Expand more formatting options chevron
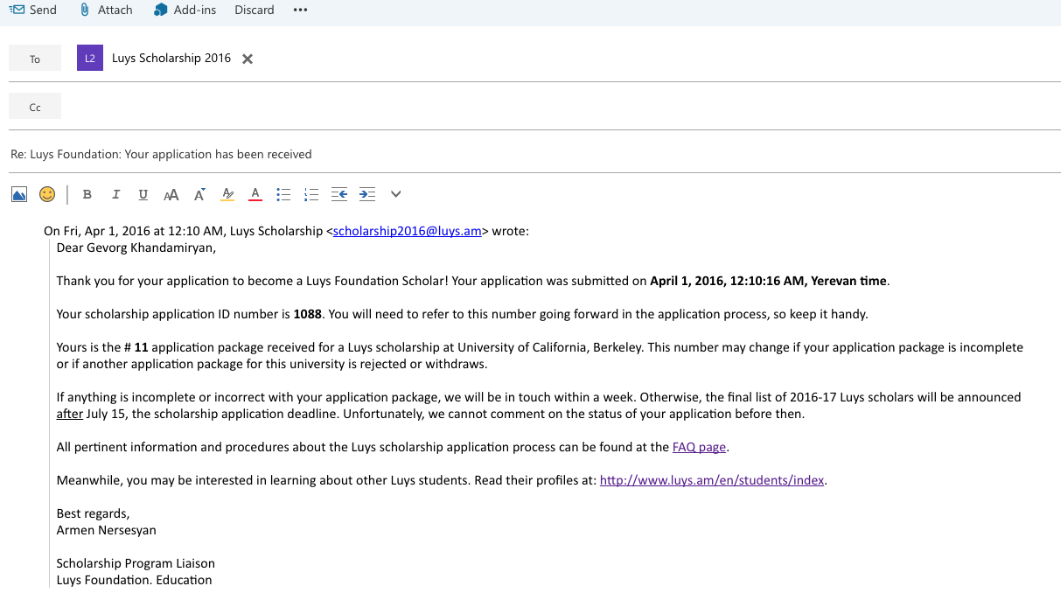 [396, 195]
